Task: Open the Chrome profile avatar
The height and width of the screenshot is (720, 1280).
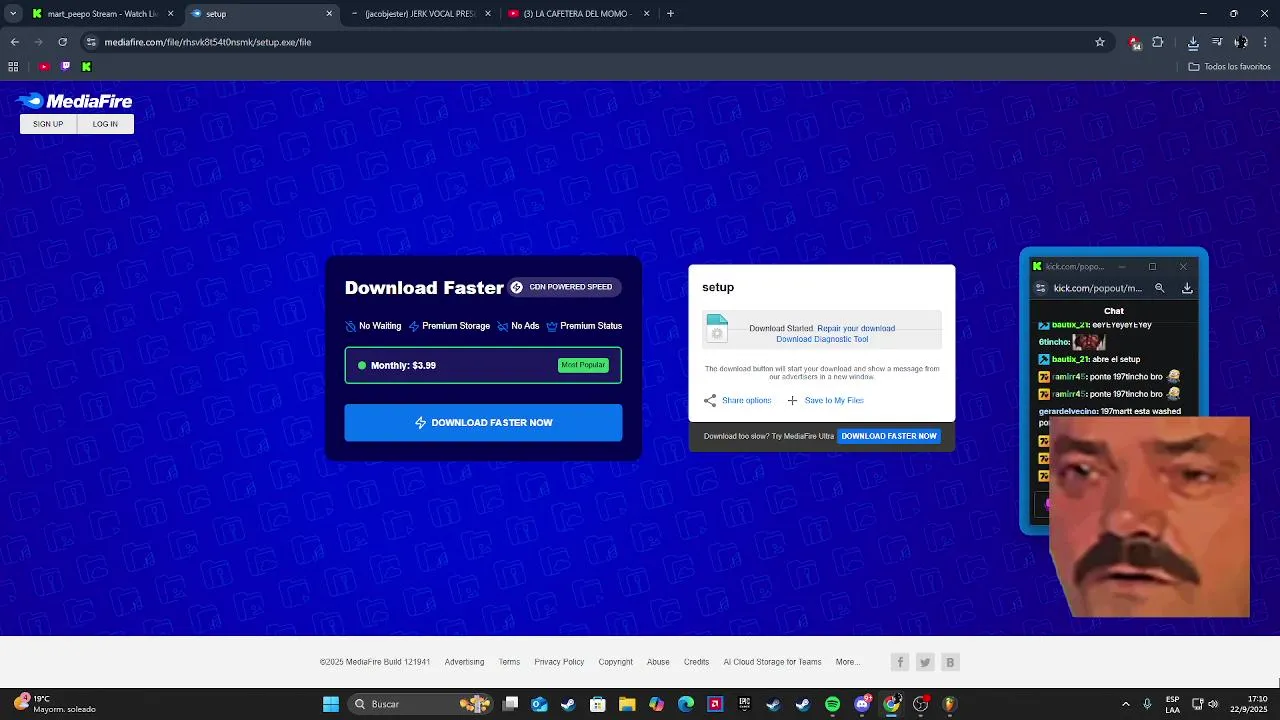Action: click(x=1241, y=42)
